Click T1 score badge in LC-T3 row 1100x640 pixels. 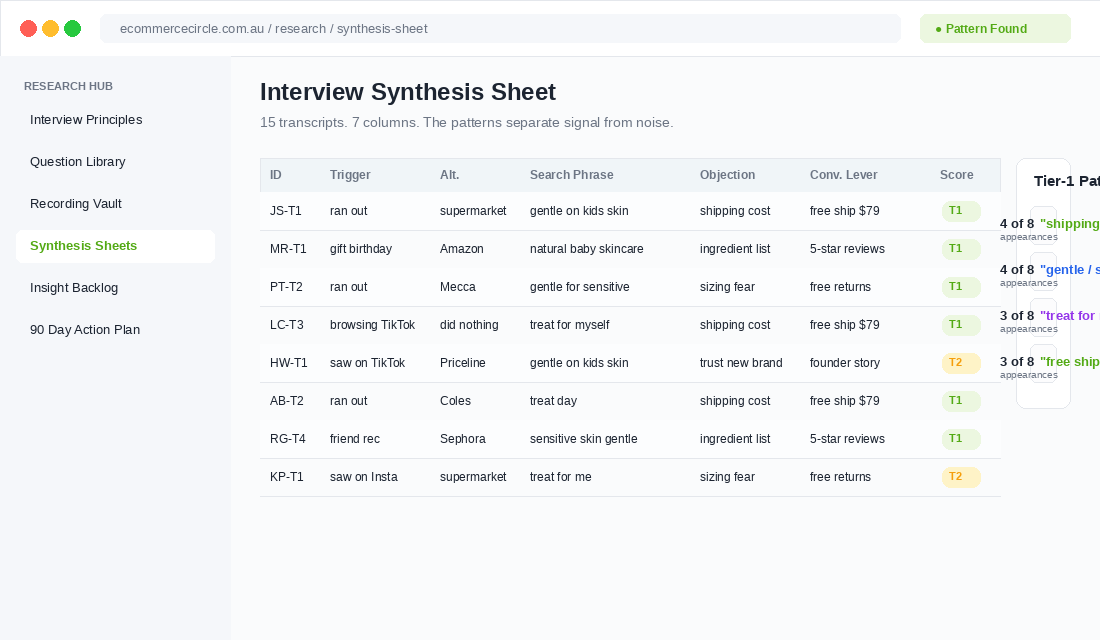[961, 324]
